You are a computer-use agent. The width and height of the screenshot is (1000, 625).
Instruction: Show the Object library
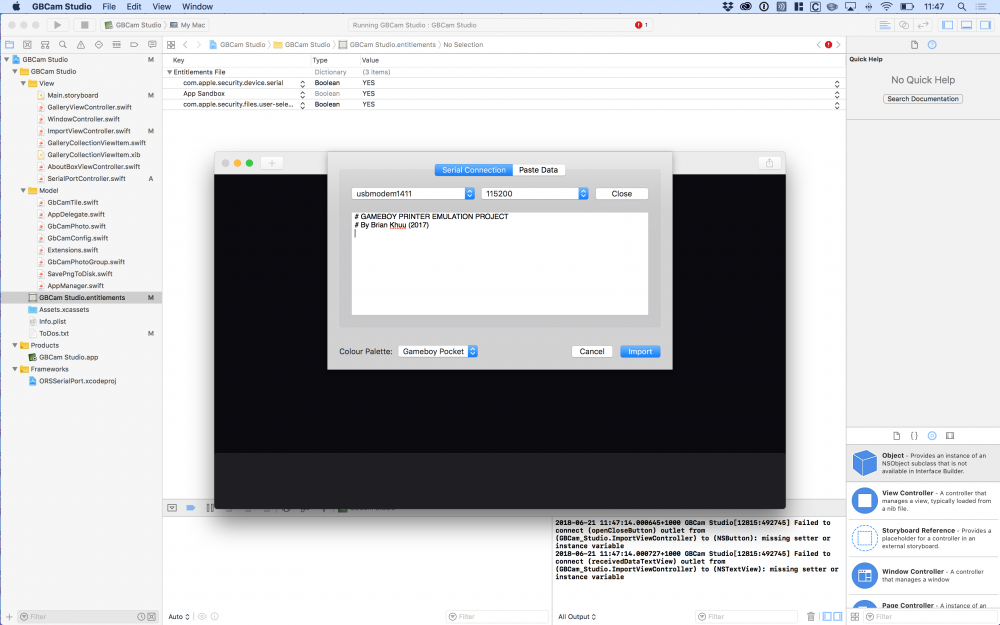pyautogui.click(x=932, y=436)
